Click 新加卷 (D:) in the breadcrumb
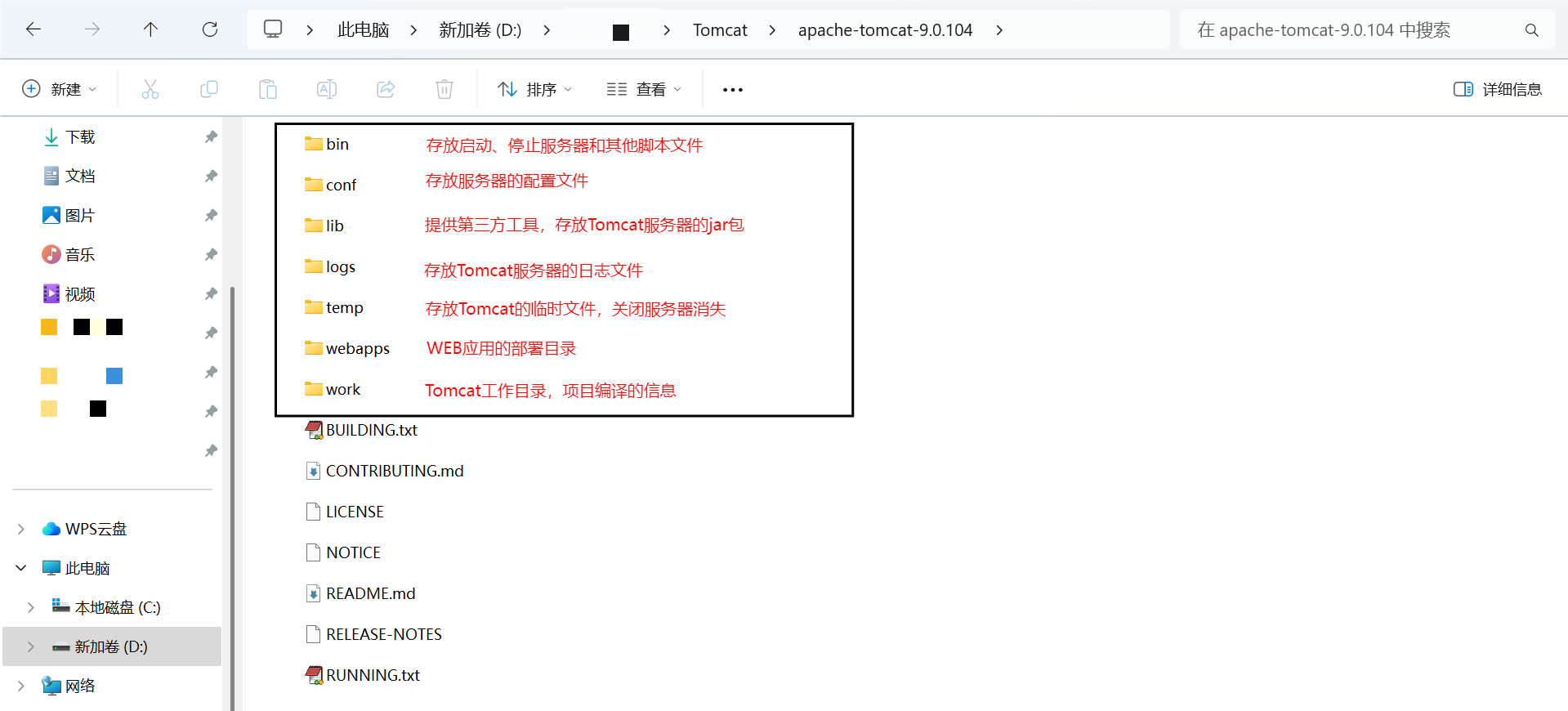Image resolution: width=1568 pixels, height=711 pixels. click(480, 30)
